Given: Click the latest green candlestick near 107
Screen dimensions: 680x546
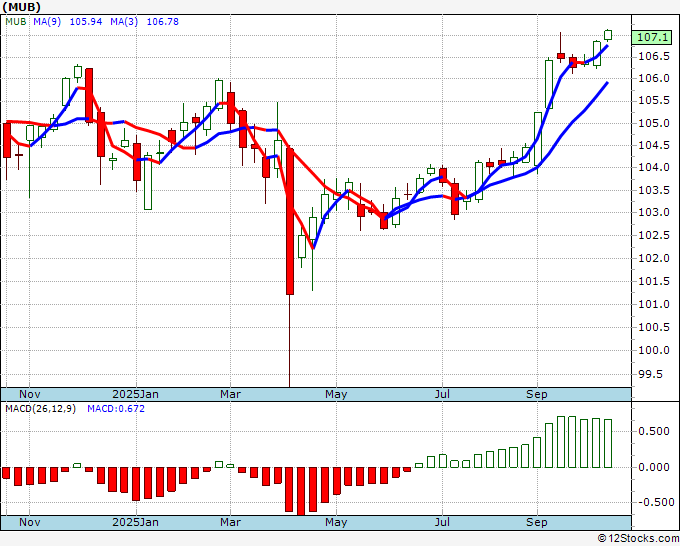Looking at the screenshot, I should pyautogui.click(x=608, y=35).
